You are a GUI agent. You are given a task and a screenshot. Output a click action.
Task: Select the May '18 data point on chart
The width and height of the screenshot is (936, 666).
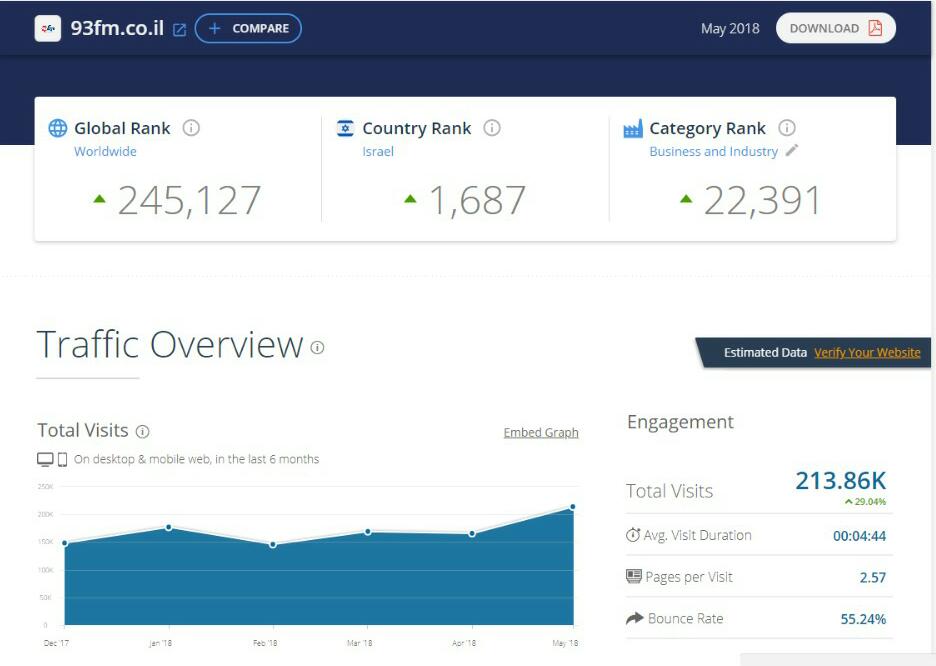click(x=573, y=507)
